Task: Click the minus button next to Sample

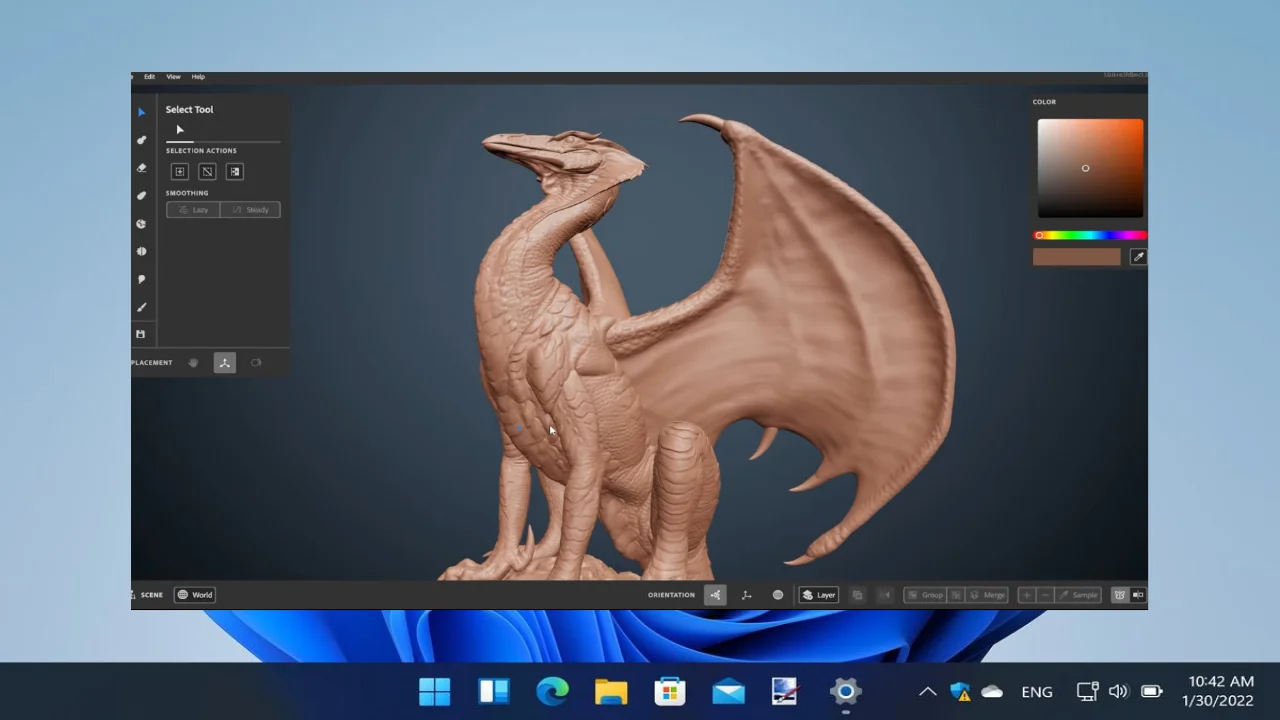Action: 1045,595
